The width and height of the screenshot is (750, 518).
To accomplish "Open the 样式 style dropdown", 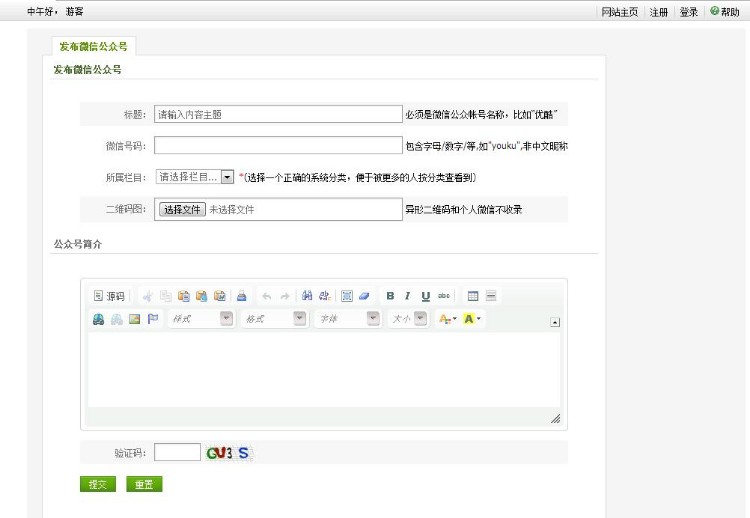I will point(201,319).
